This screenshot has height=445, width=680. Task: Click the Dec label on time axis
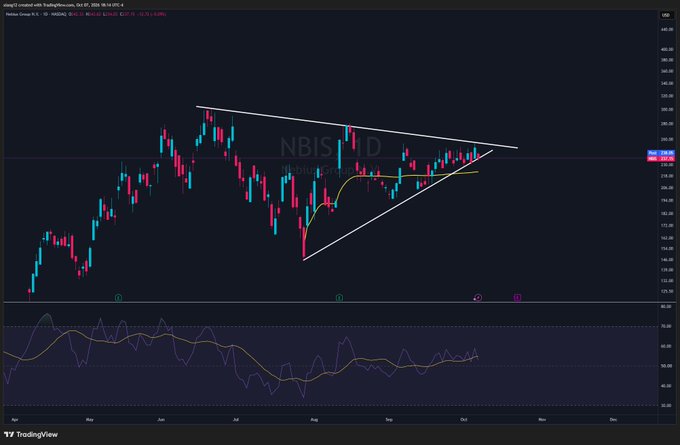[x=613, y=420]
